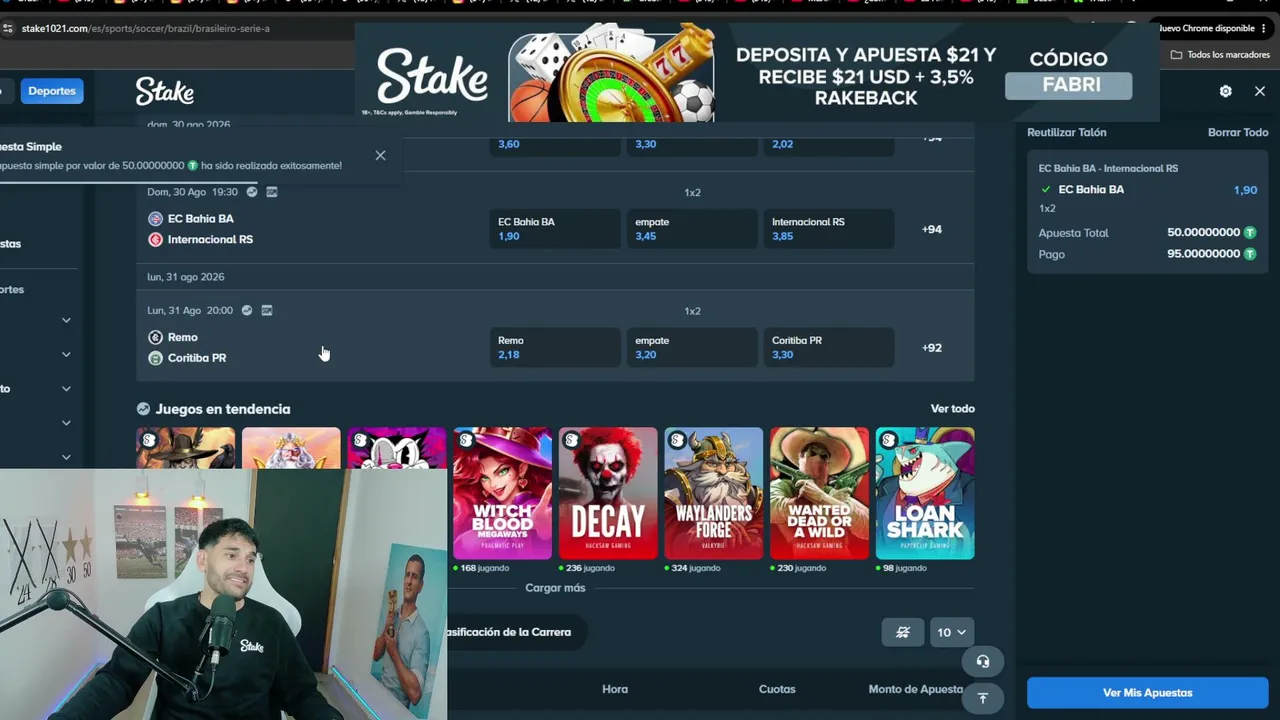Open the Remo team name link
Screen dimensions: 1280x720
tap(183, 338)
